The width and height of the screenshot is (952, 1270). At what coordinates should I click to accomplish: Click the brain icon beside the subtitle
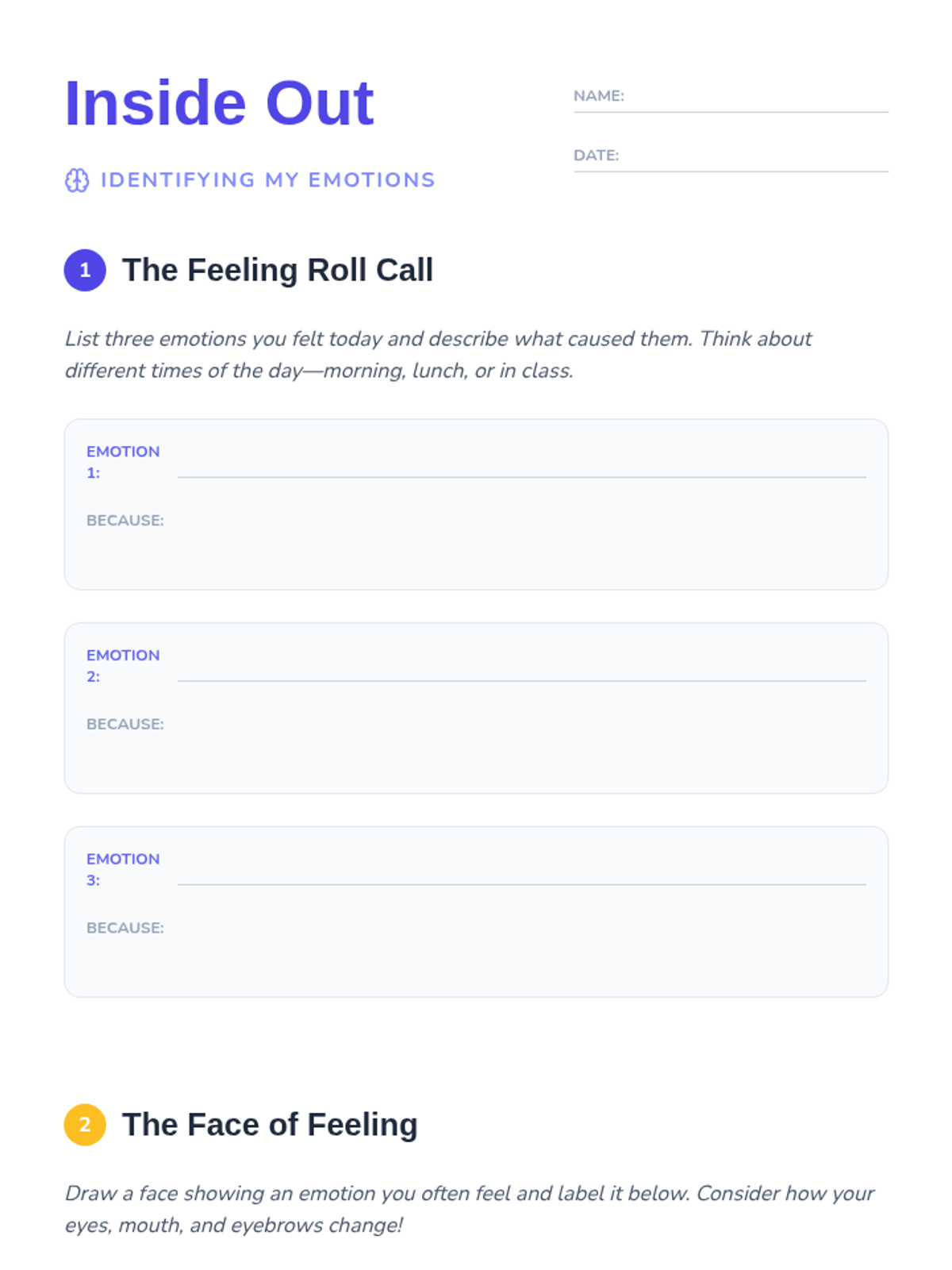click(77, 181)
